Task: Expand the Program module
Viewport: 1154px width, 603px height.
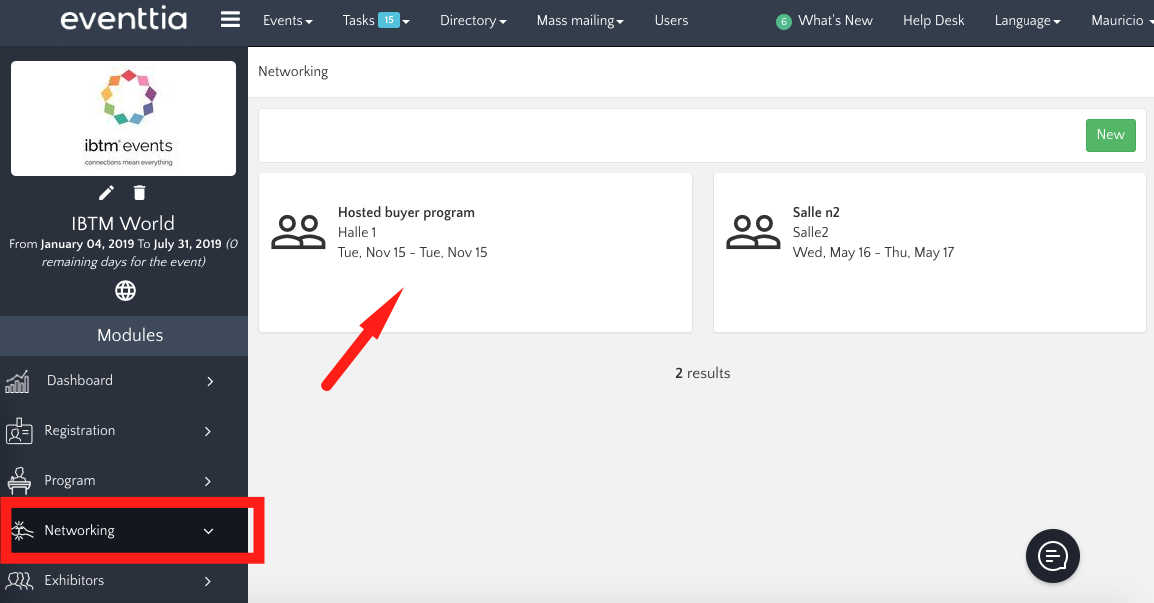Action: click(x=208, y=481)
